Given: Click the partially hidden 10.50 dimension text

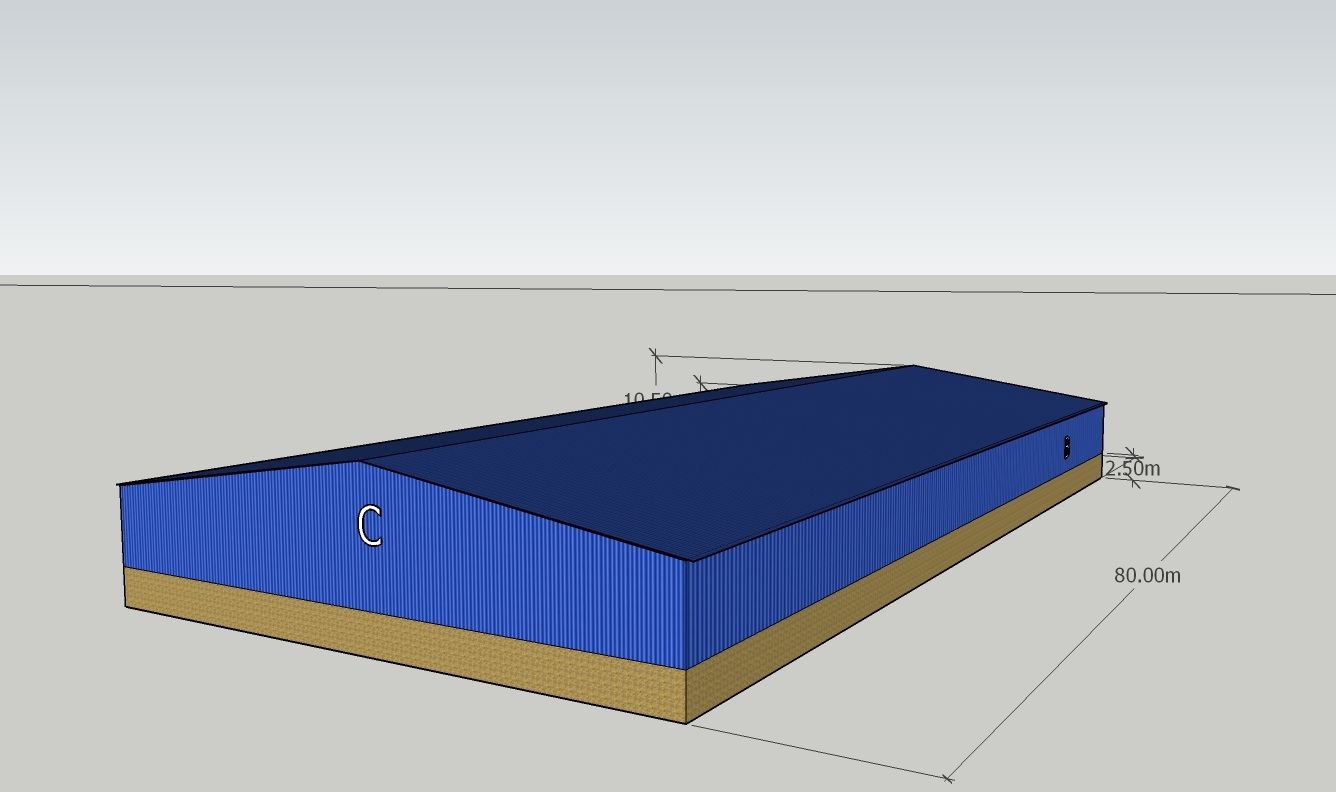Looking at the screenshot, I should click(x=646, y=400).
